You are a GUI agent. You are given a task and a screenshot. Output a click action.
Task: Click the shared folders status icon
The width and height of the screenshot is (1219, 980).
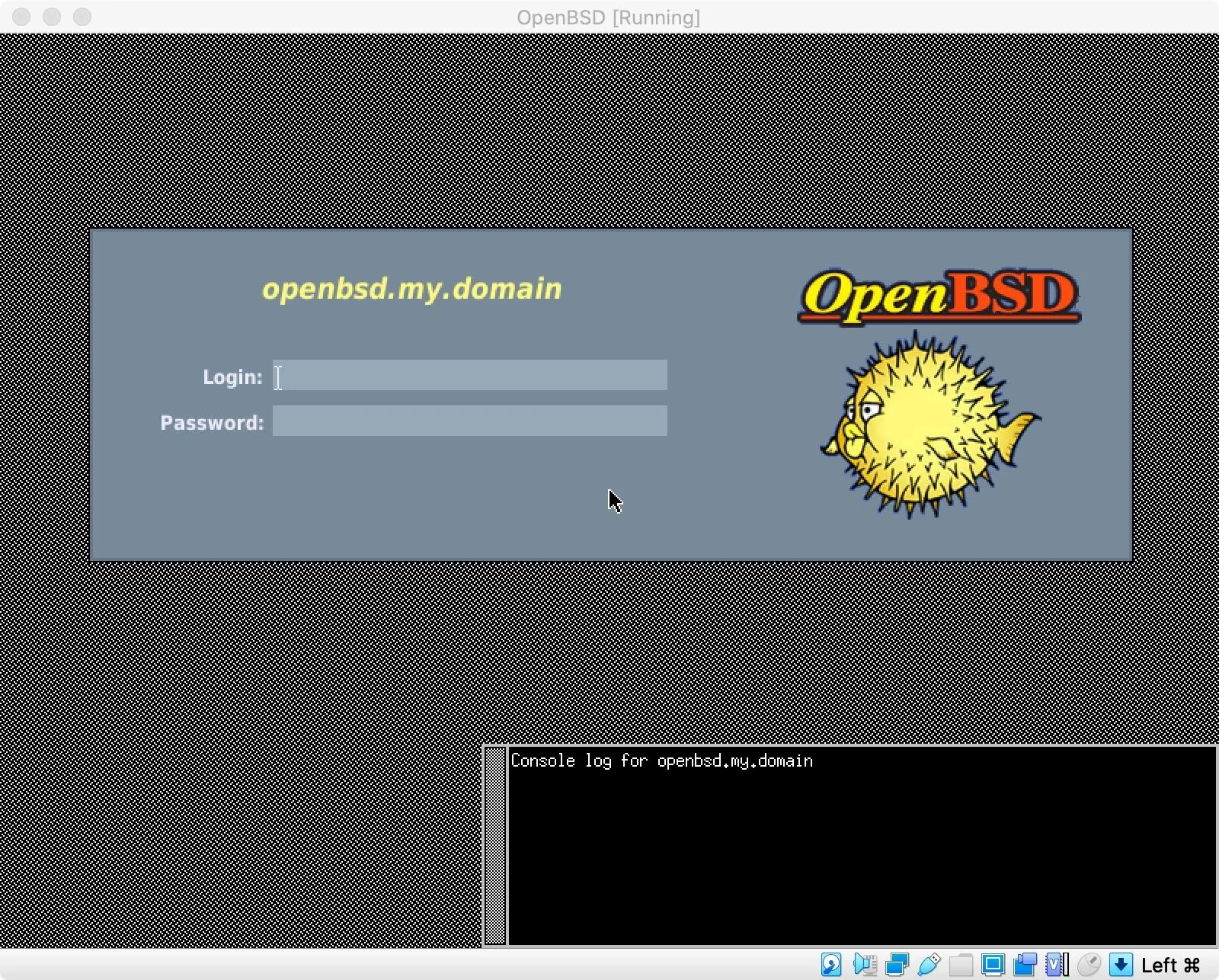[961, 965]
